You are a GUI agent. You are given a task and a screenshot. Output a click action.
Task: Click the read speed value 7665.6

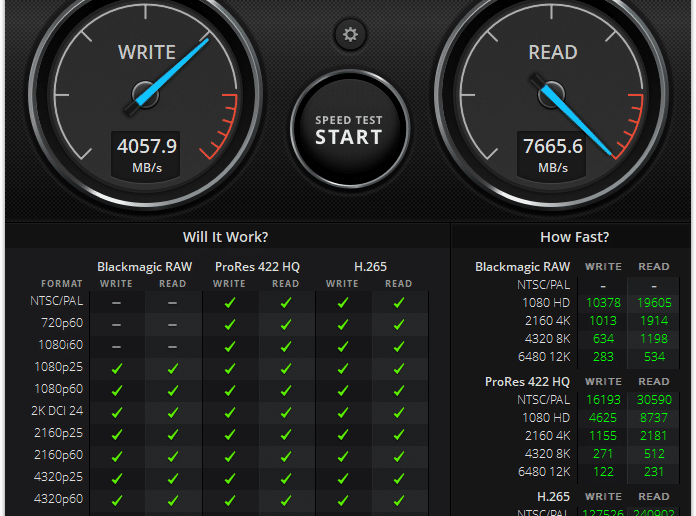click(x=553, y=146)
